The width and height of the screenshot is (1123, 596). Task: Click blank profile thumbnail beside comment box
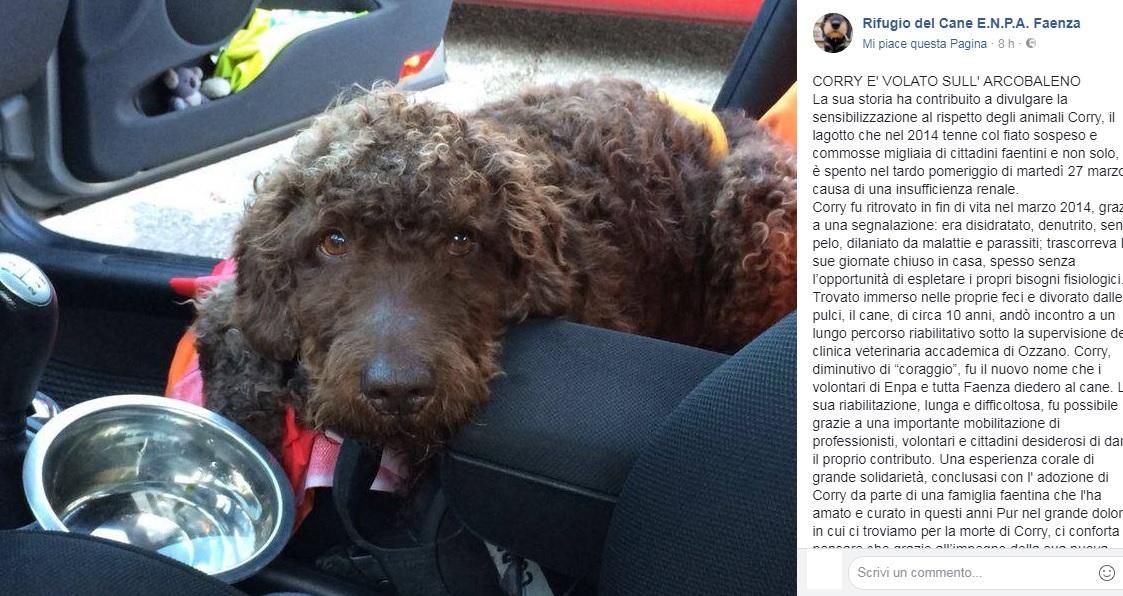point(824,571)
